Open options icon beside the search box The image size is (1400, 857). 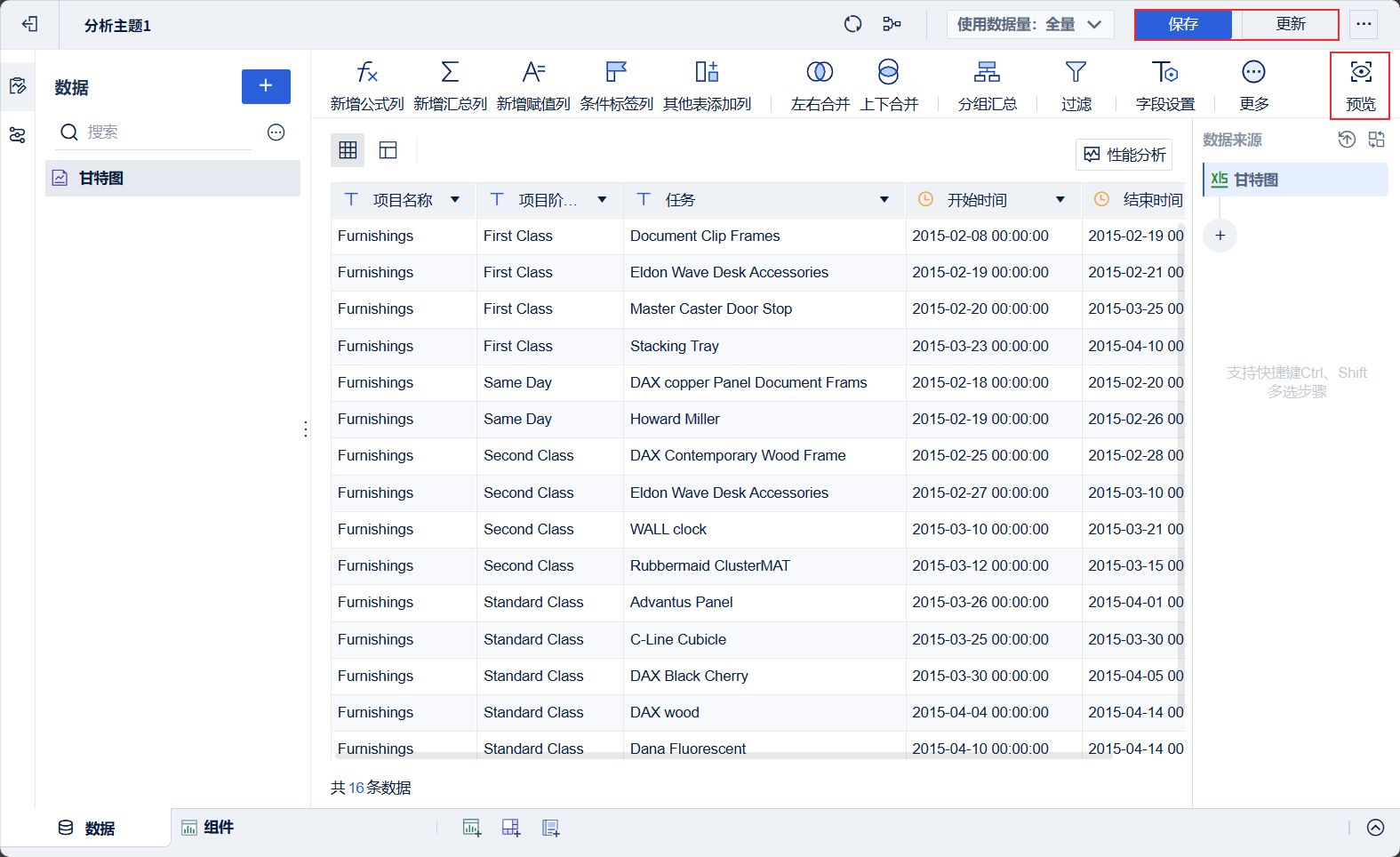click(276, 132)
